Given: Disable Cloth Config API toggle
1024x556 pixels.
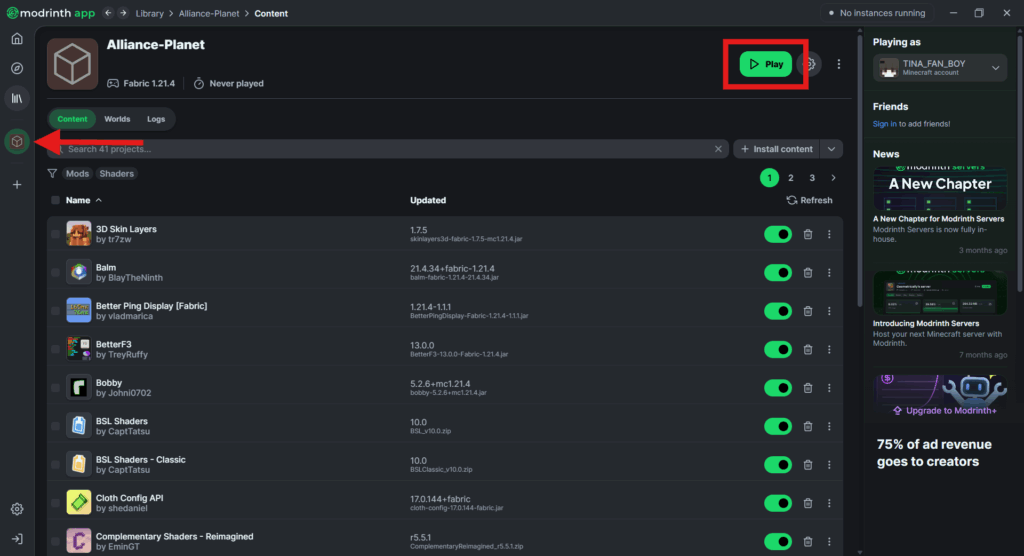Looking at the screenshot, I should (x=778, y=503).
